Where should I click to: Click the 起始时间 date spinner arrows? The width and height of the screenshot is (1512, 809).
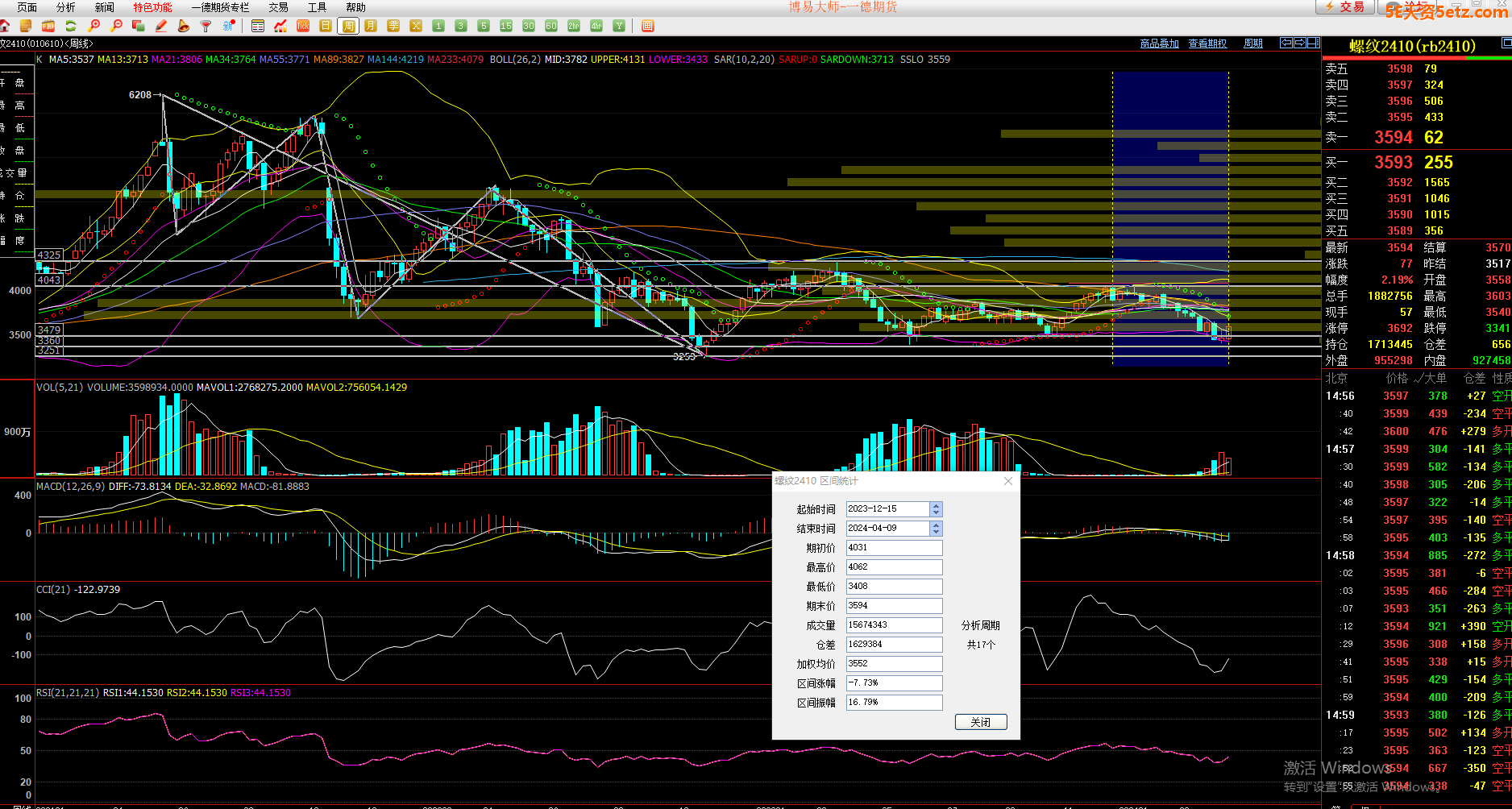coord(936,509)
